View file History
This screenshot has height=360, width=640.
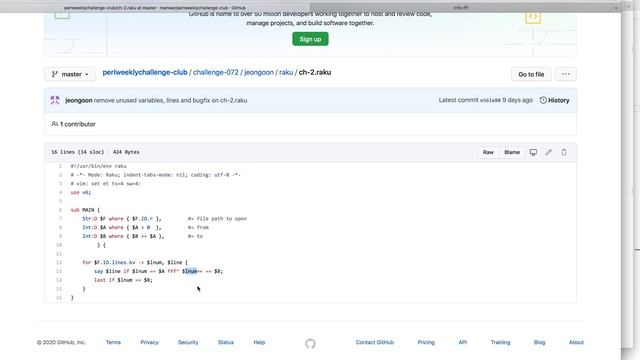click(x=554, y=100)
